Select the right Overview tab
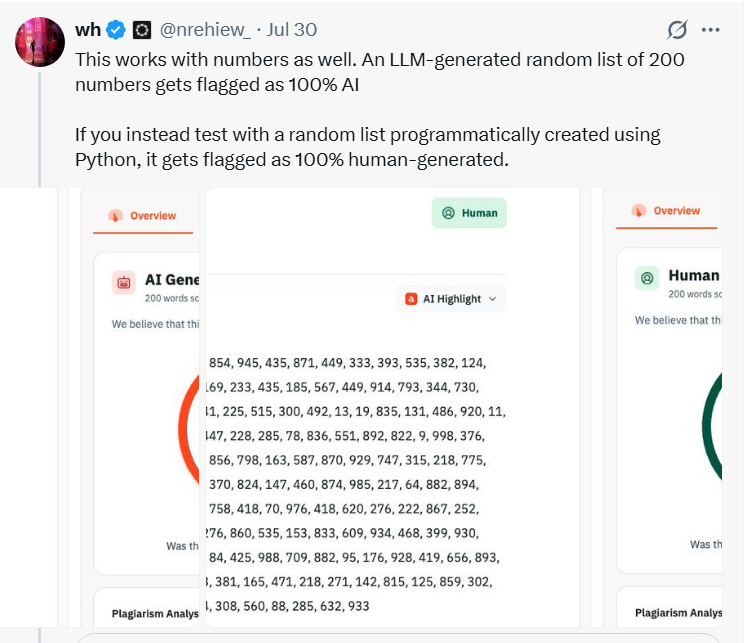The width and height of the screenshot is (756, 643). click(x=666, y=211)
